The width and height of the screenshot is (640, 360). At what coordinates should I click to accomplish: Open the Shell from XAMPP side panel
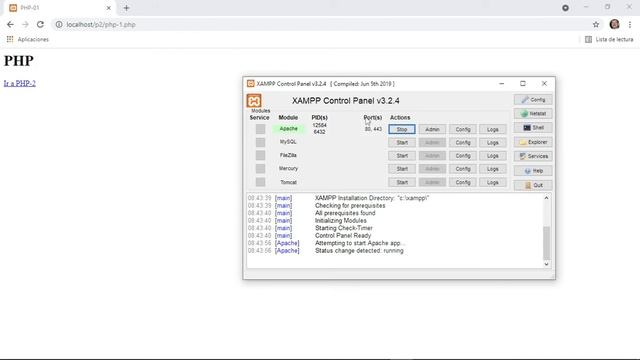tap(533, 128)
